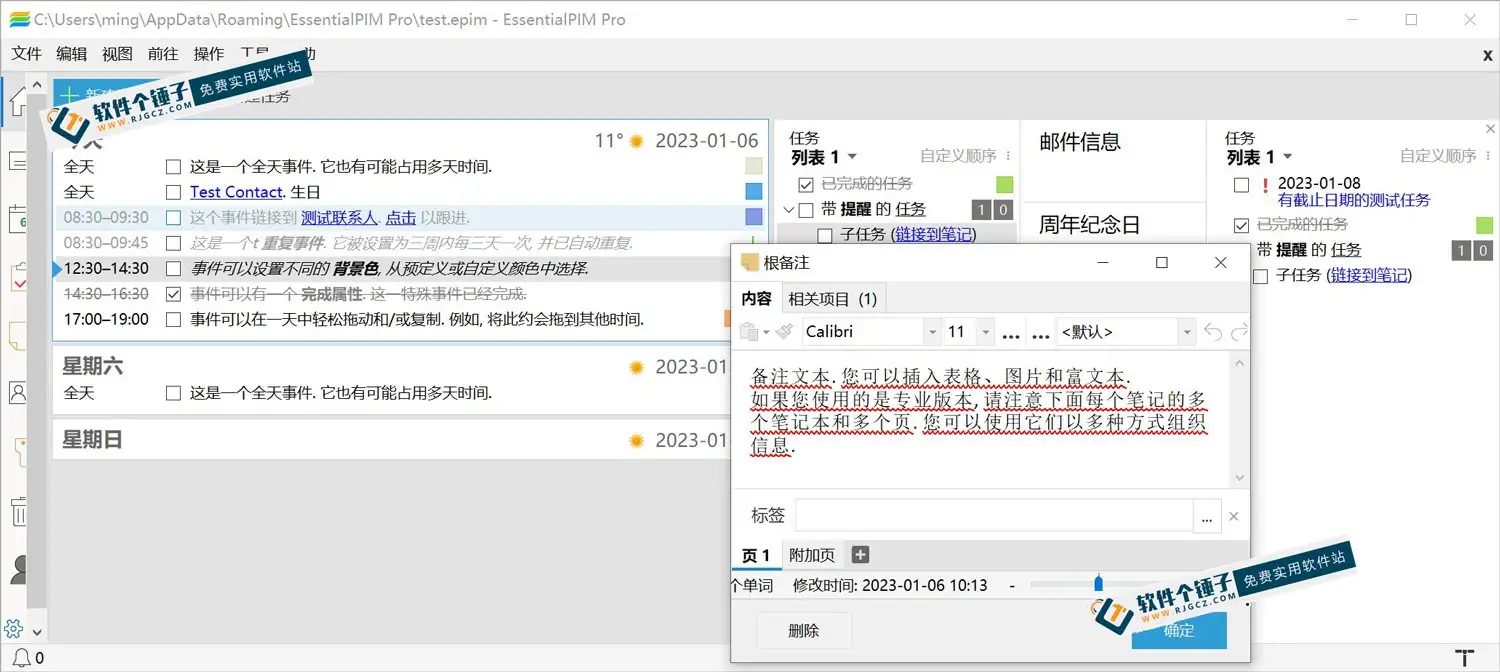Open the 视图 menu
The height and width of the screenshot is (672, 1500).
point(117,54)
